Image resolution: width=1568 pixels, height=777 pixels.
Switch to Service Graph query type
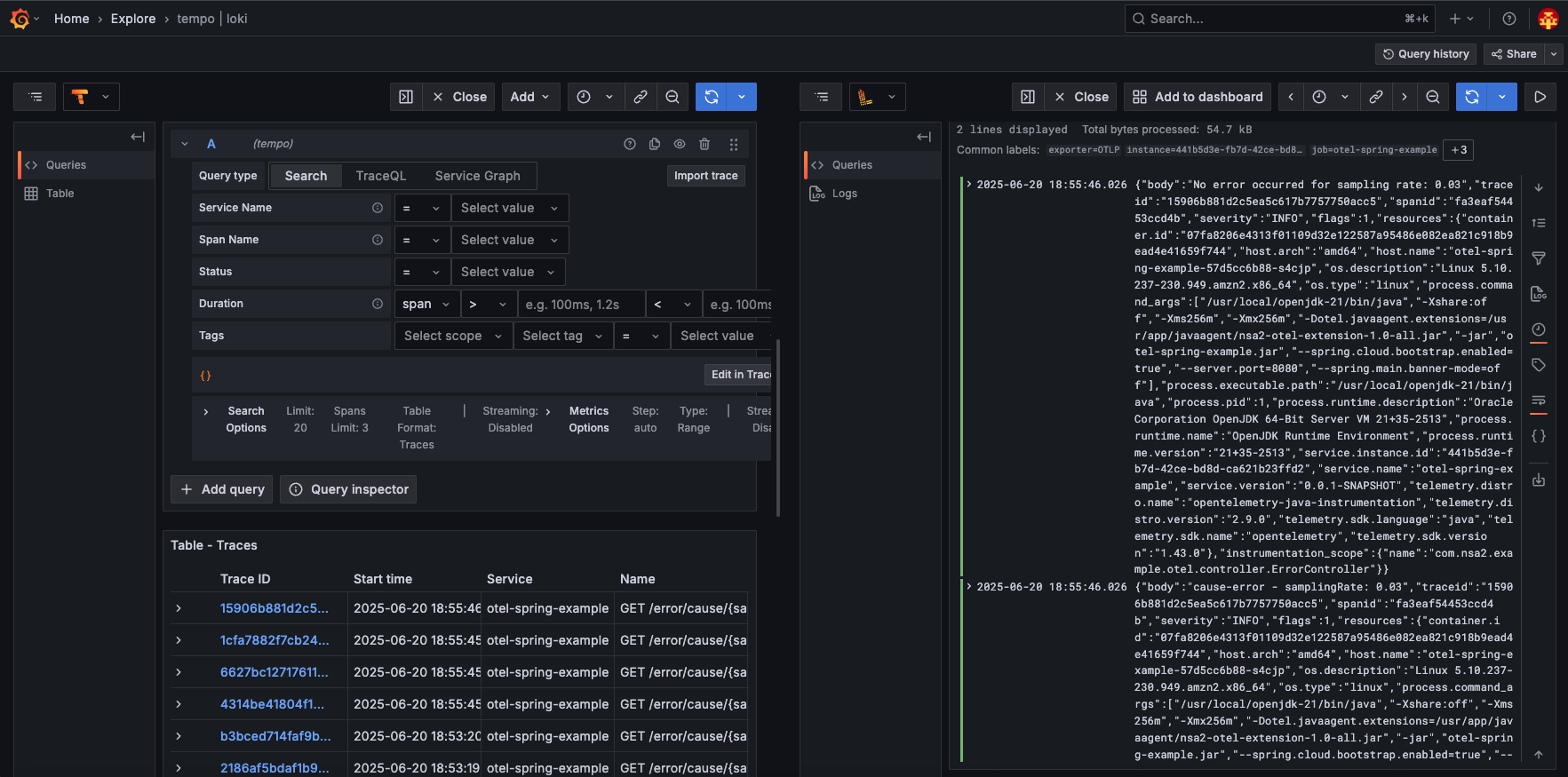477,176
